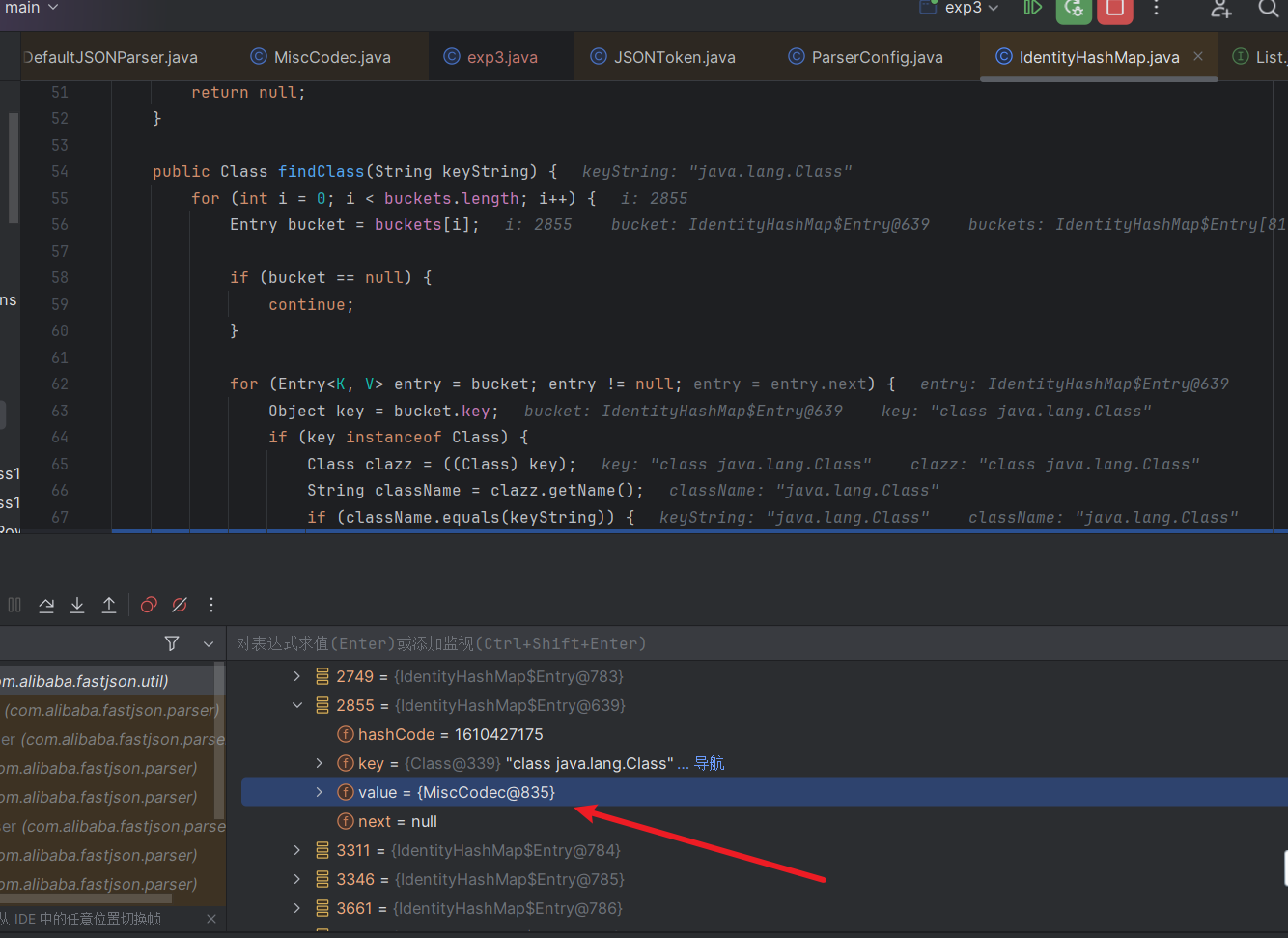Click the Pause Program icon in the debug toolbar
This screenshot has width=1288, height=938.
(x=14, y=605)
